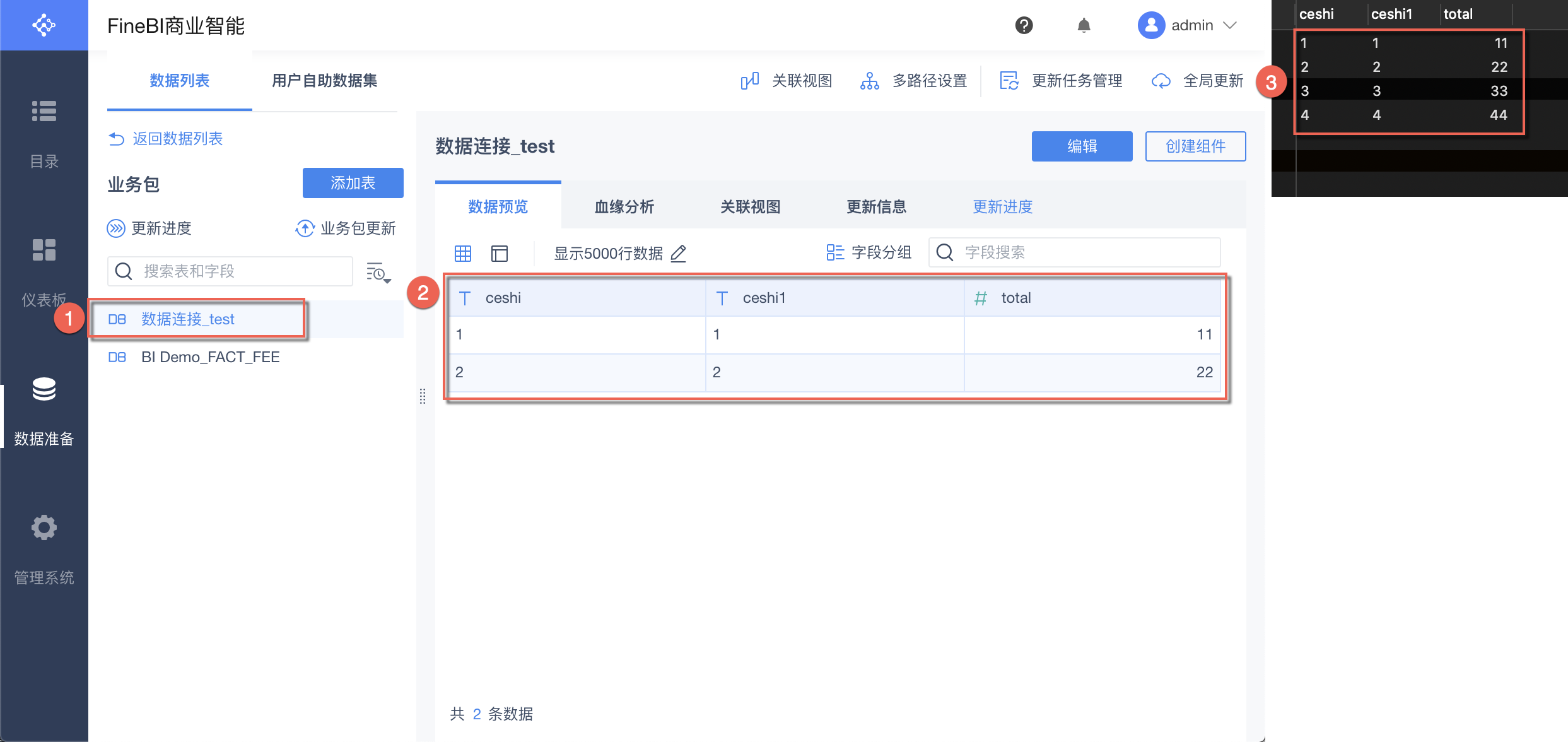
Task: Click the pencil icon beside 显示5000行数据
Action: pos(678,254)
